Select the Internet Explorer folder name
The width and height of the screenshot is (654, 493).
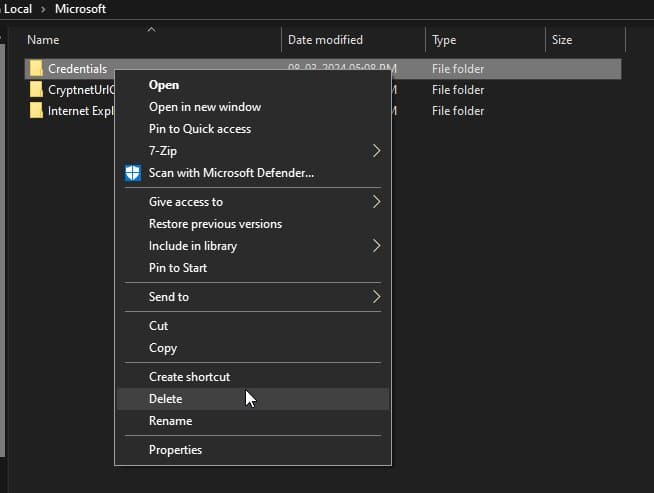[x=80, y=111]
